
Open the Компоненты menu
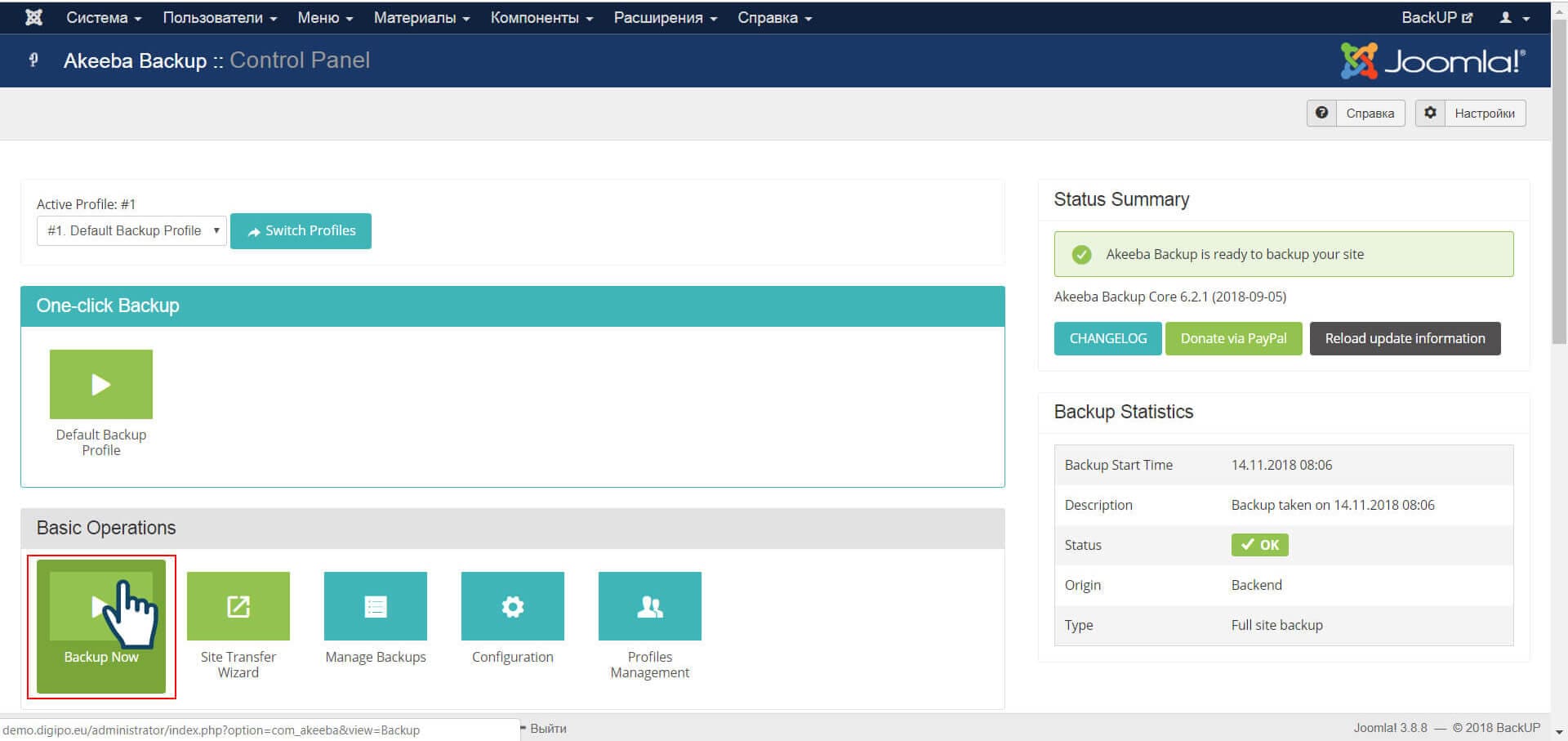point(541,17)
